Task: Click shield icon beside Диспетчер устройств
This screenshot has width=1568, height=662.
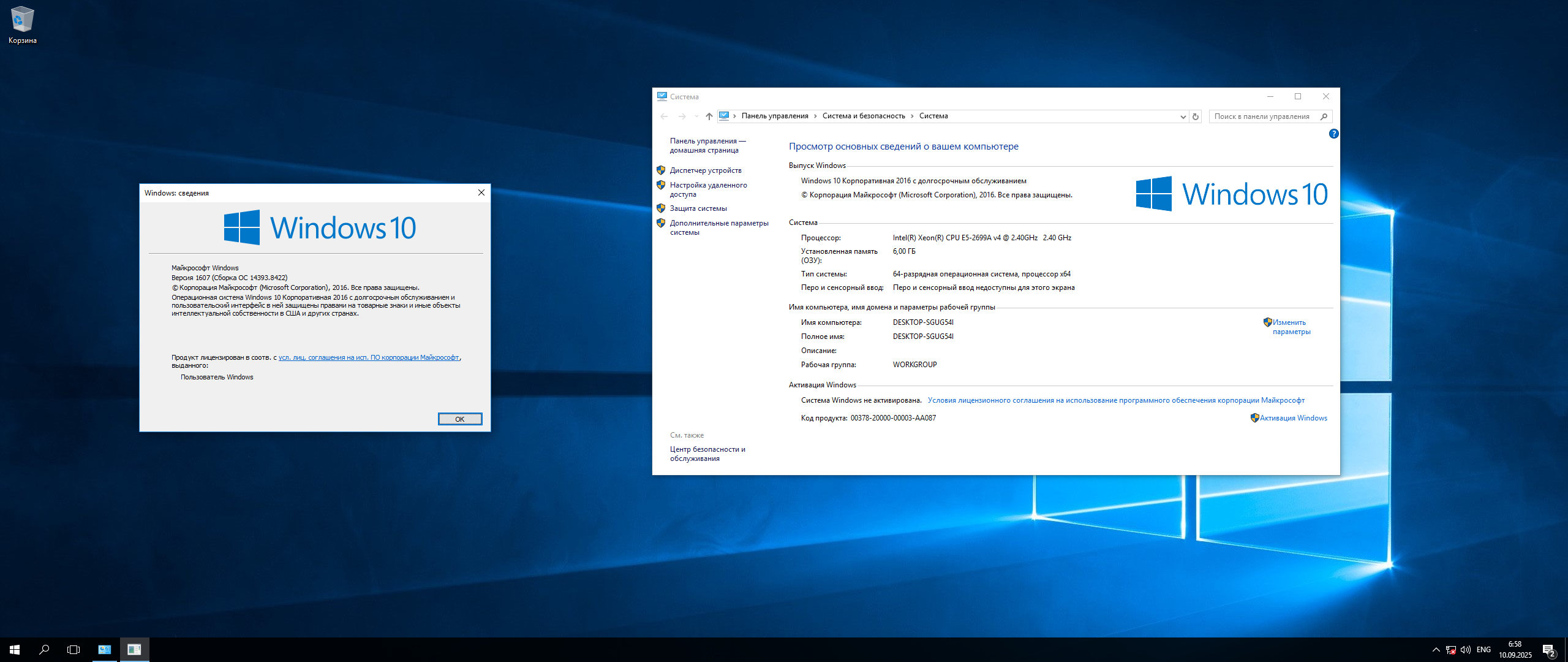Action: [661, 170]
